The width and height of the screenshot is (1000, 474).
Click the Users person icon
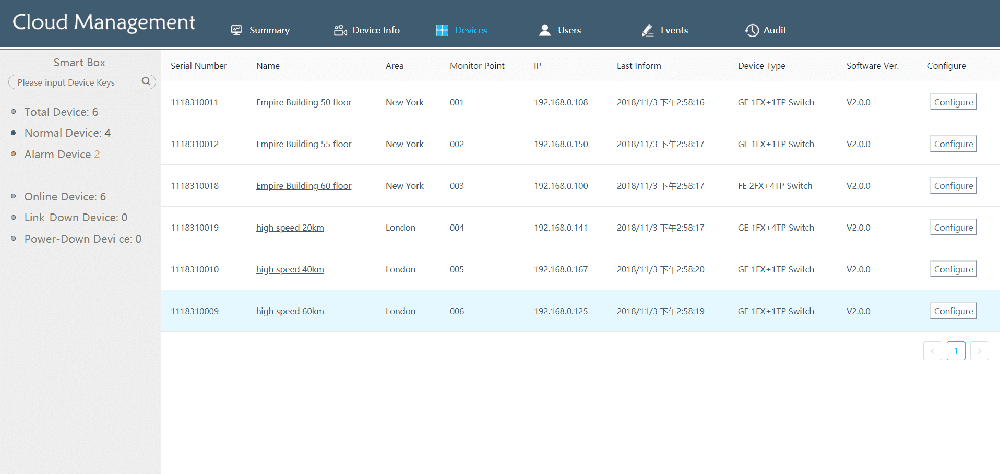[545, 30]
